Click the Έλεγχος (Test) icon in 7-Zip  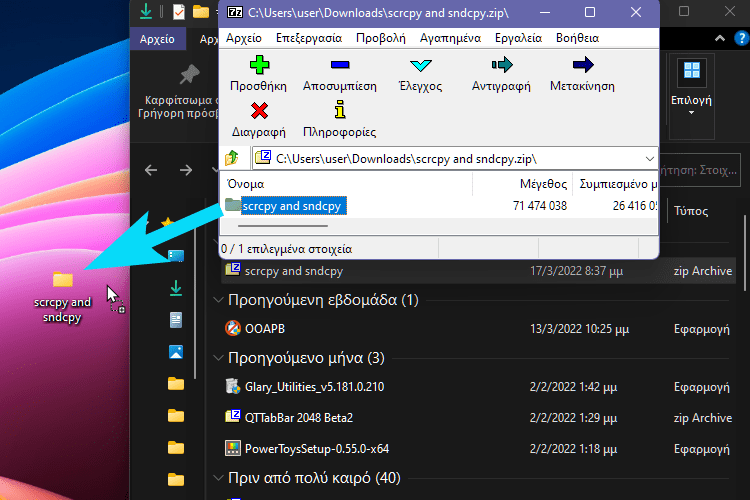pos(420,65)
